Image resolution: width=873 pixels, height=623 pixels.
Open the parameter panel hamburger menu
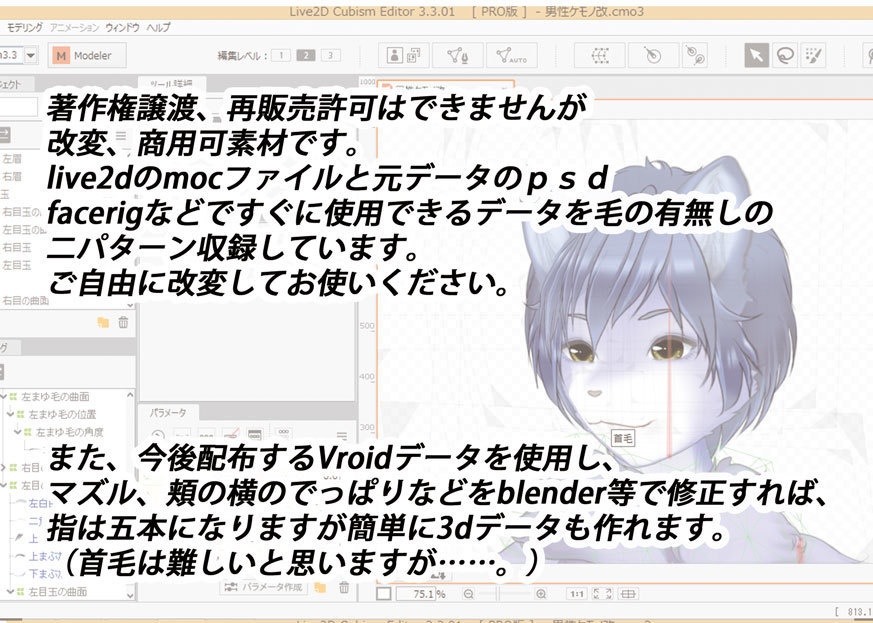[342, 436]
